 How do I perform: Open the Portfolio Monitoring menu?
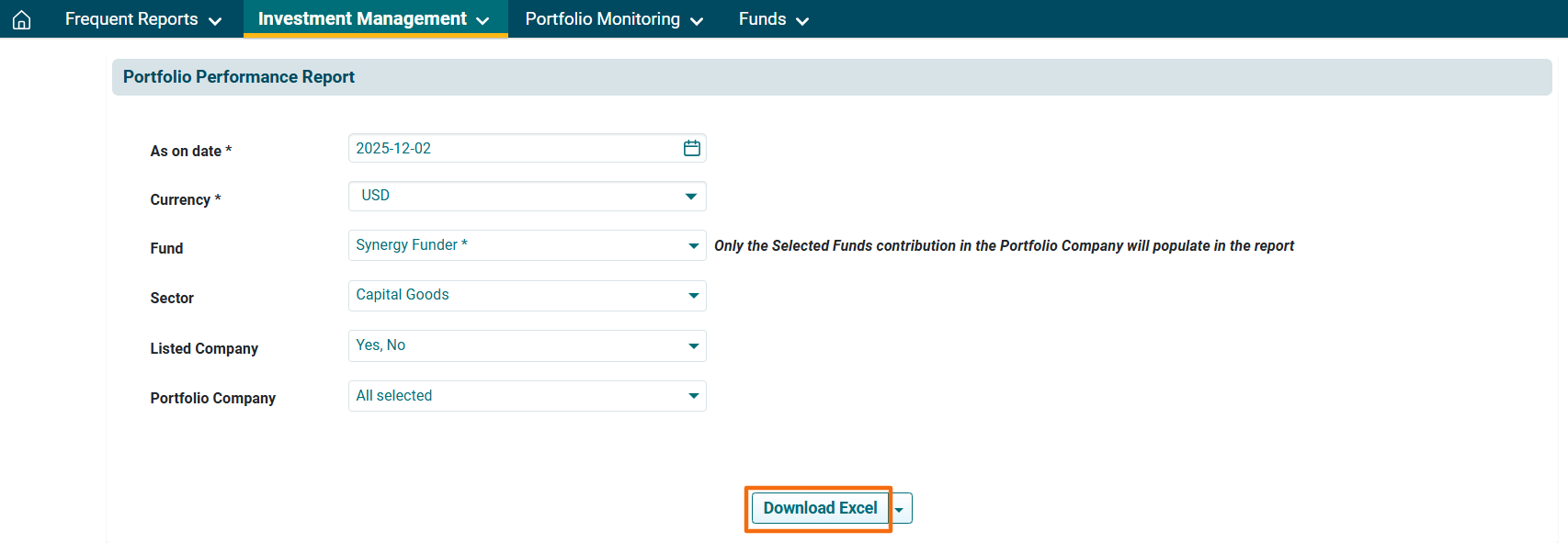click(x=602, y=19)
